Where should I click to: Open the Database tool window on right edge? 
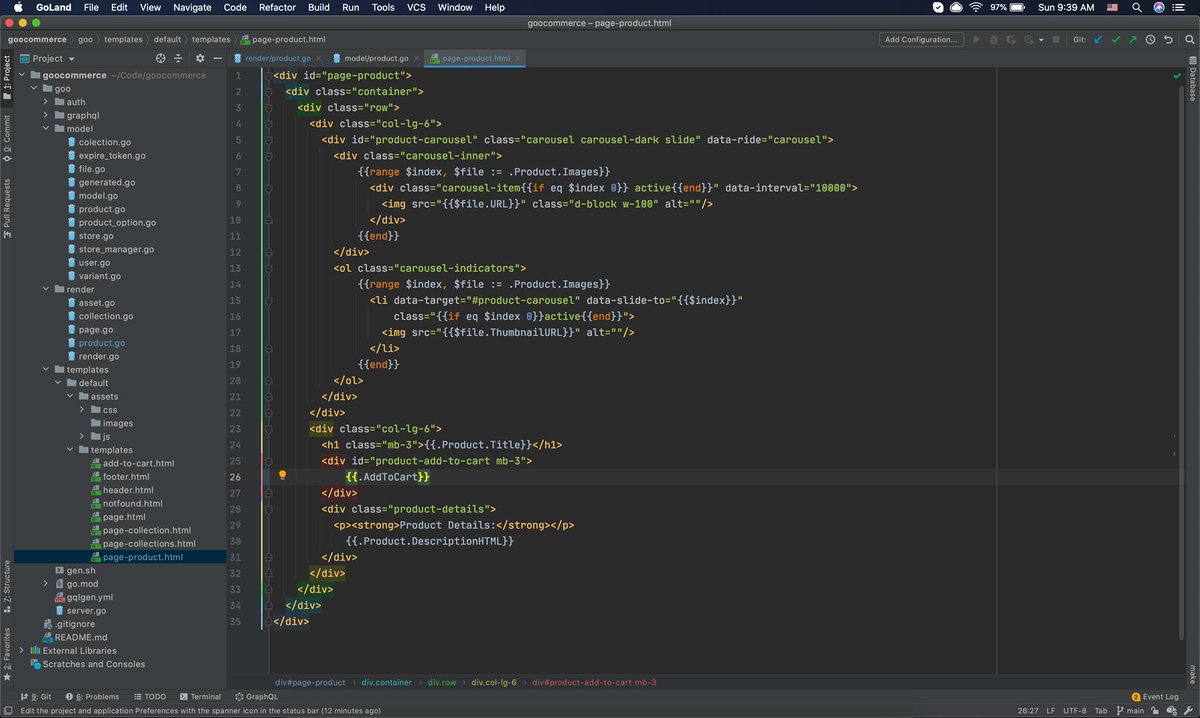coord(1192,79)
